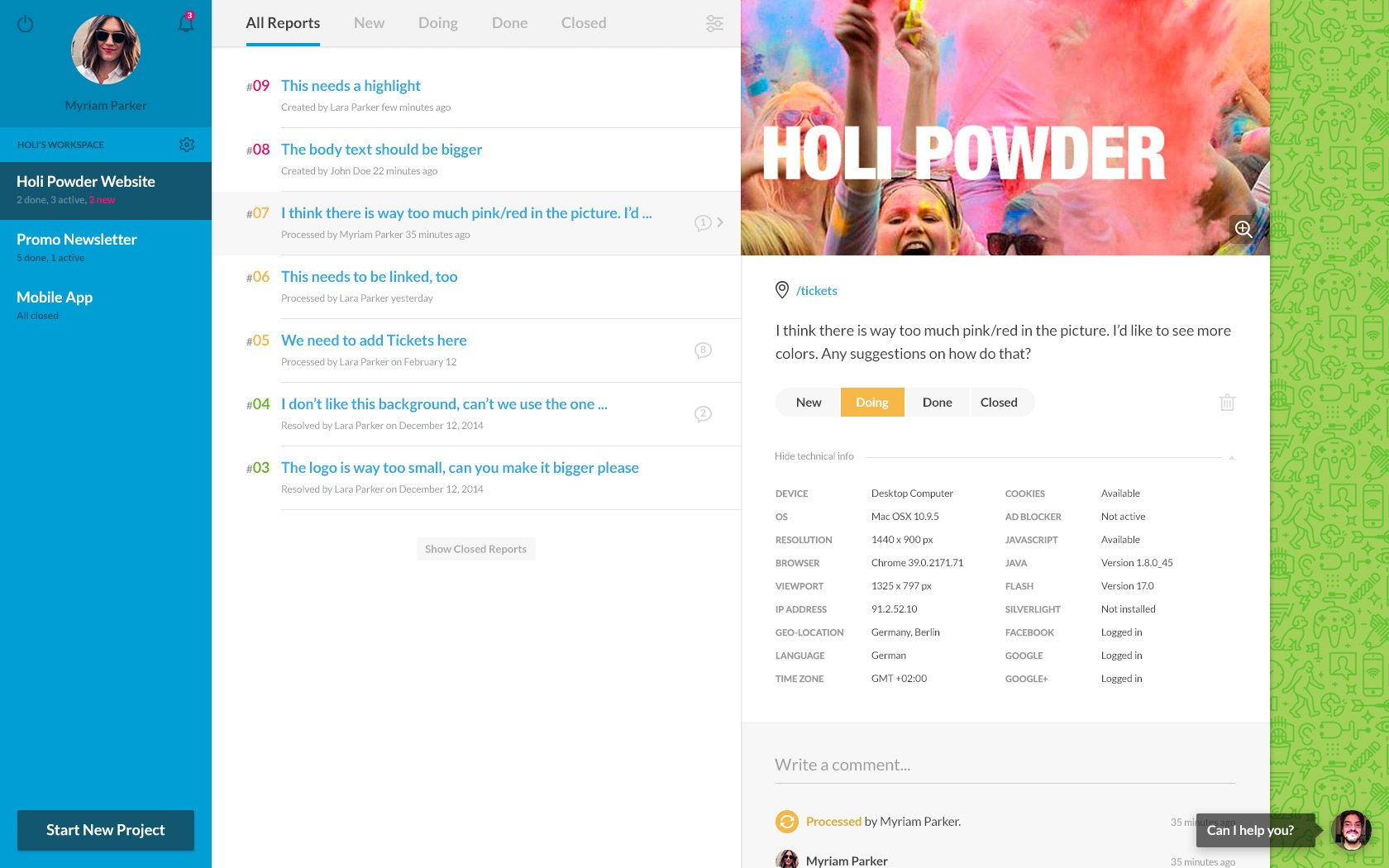Collapse the technical info section

pyautogui.click(x=814, y=455)
